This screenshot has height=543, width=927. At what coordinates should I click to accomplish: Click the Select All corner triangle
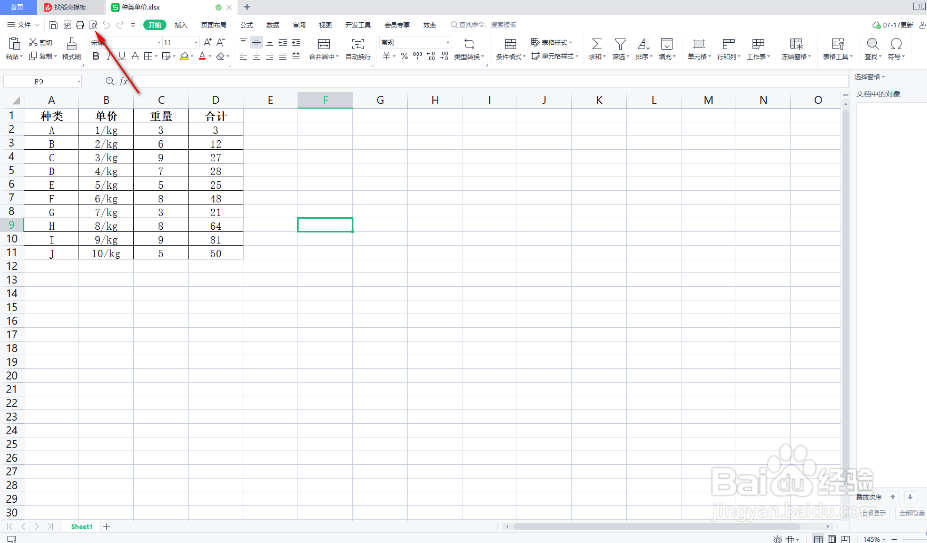15,100
